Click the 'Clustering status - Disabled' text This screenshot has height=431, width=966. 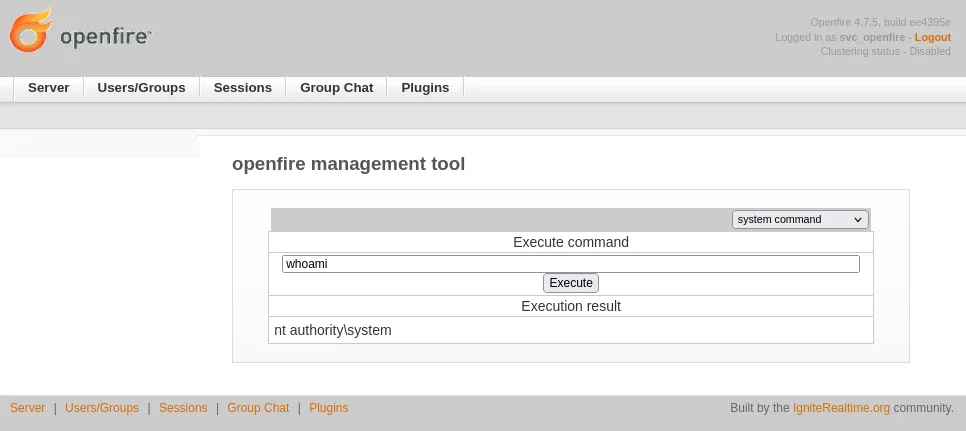point(885,52)
